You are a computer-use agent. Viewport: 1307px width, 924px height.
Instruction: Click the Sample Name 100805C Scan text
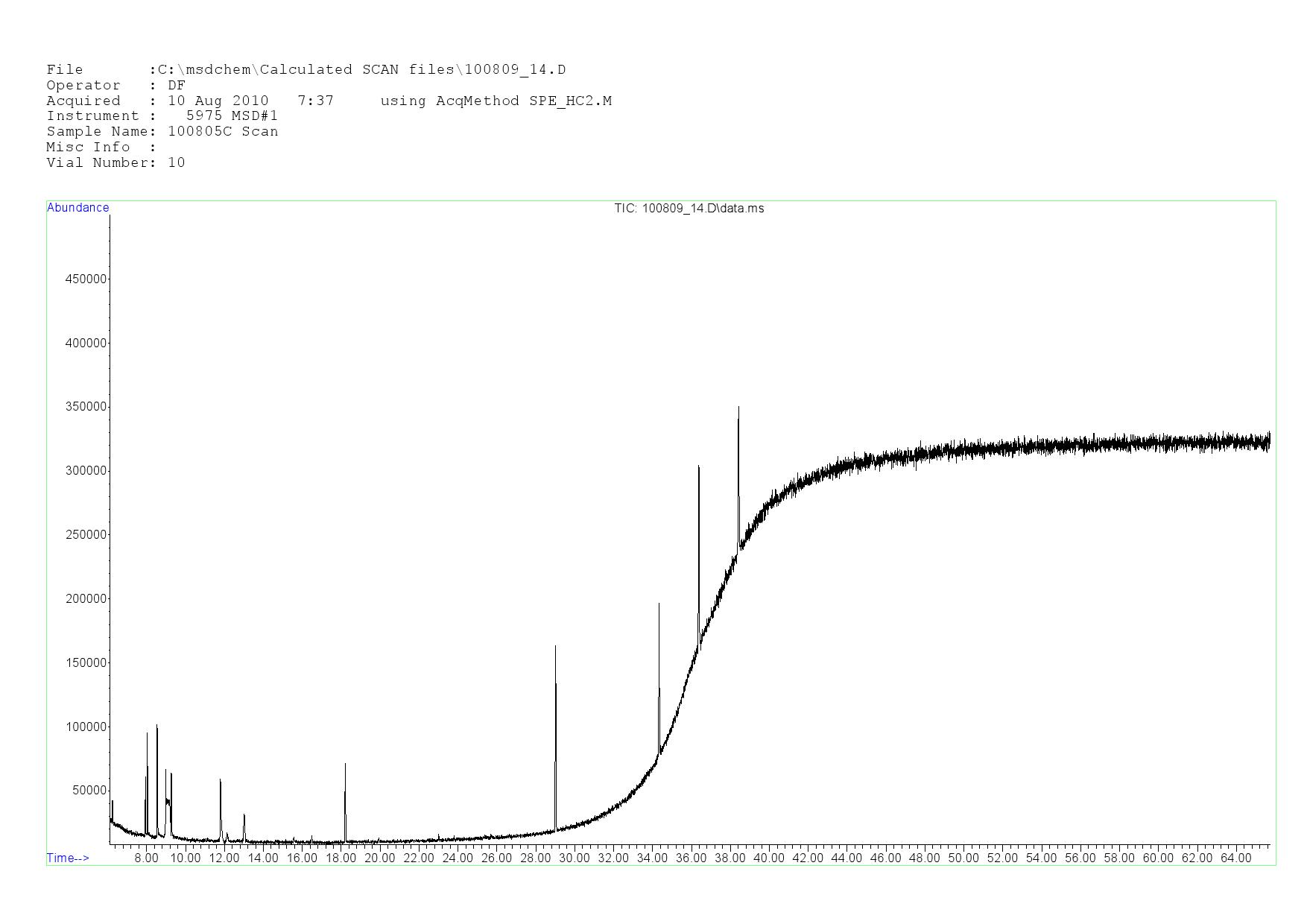pos(223,132)
